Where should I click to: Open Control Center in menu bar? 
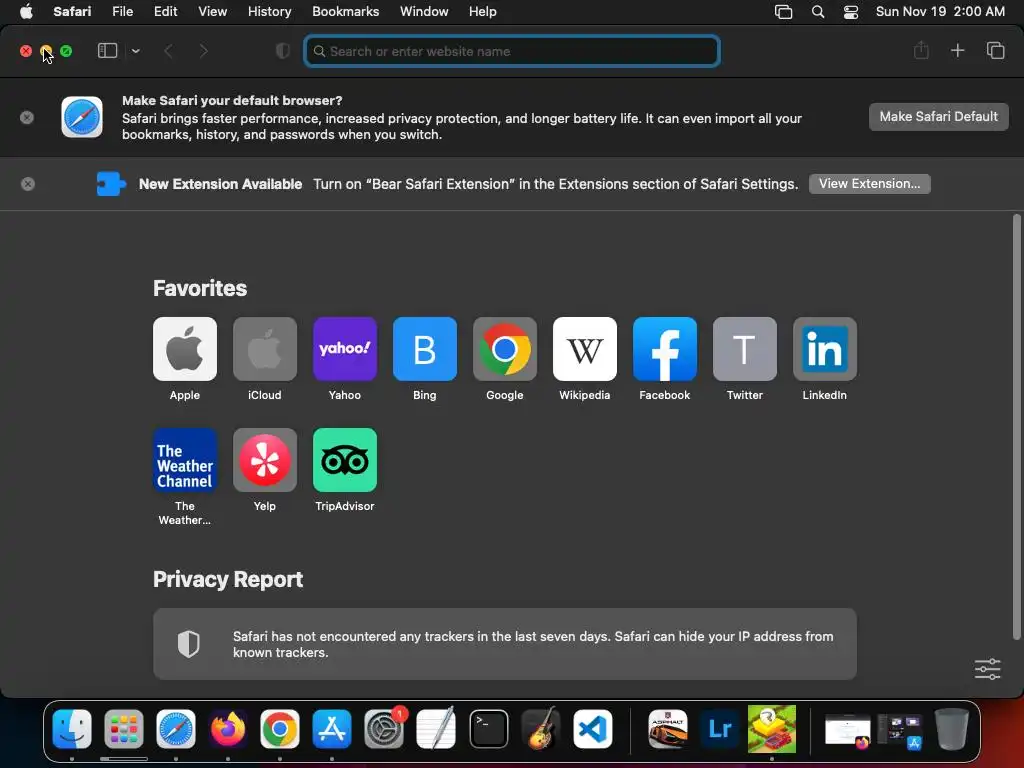pyautogui.click(x=851, y=12)
